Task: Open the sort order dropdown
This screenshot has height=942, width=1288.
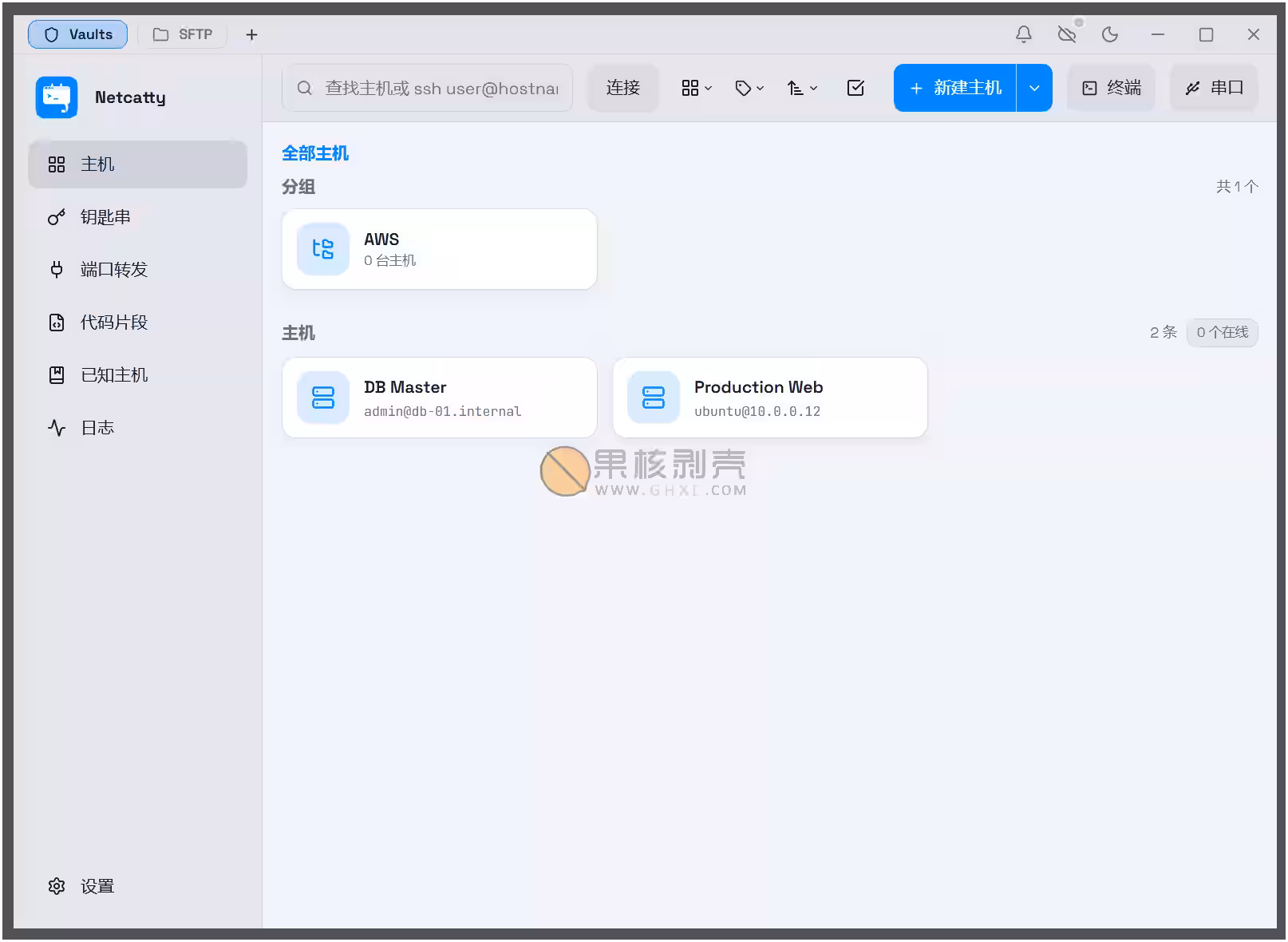Action: [802, 88]
